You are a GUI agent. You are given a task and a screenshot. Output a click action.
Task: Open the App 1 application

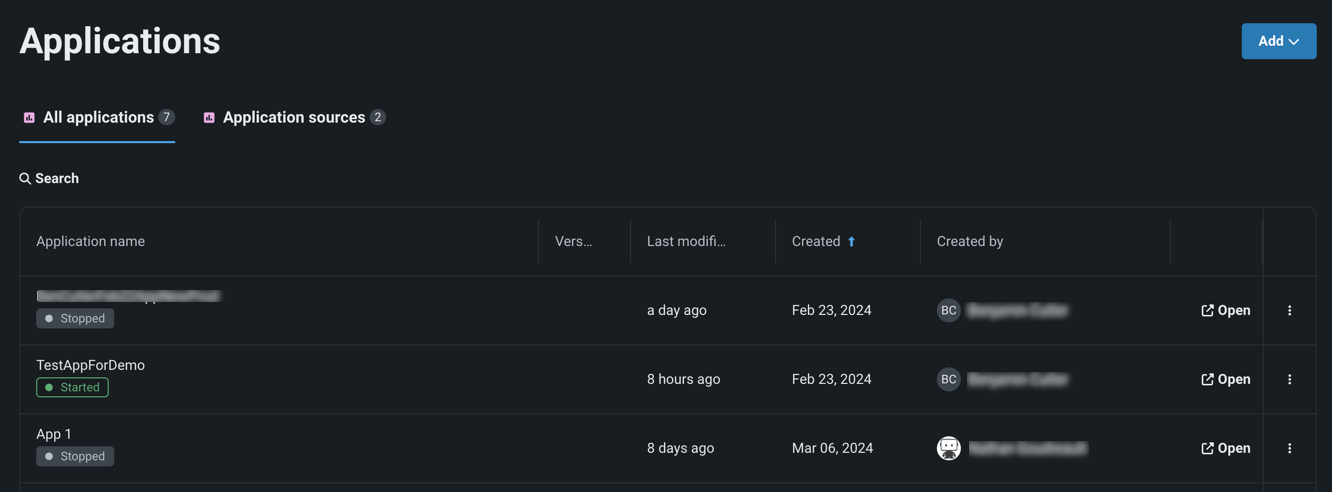tap(1225, 449)
